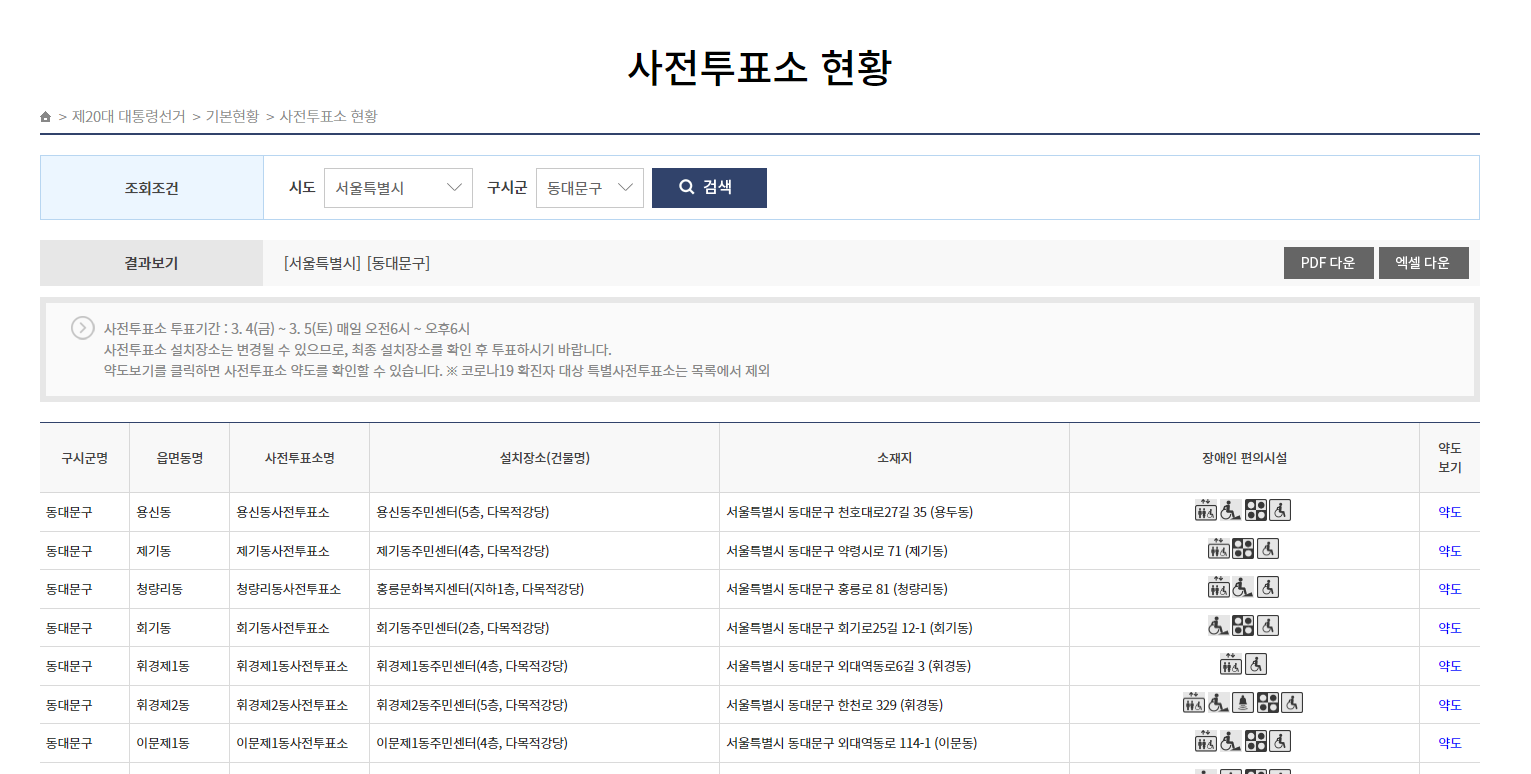Click the 검색 search button
Screen dimensions: 1531x774
pyautogui.click(x=709, y=187)
